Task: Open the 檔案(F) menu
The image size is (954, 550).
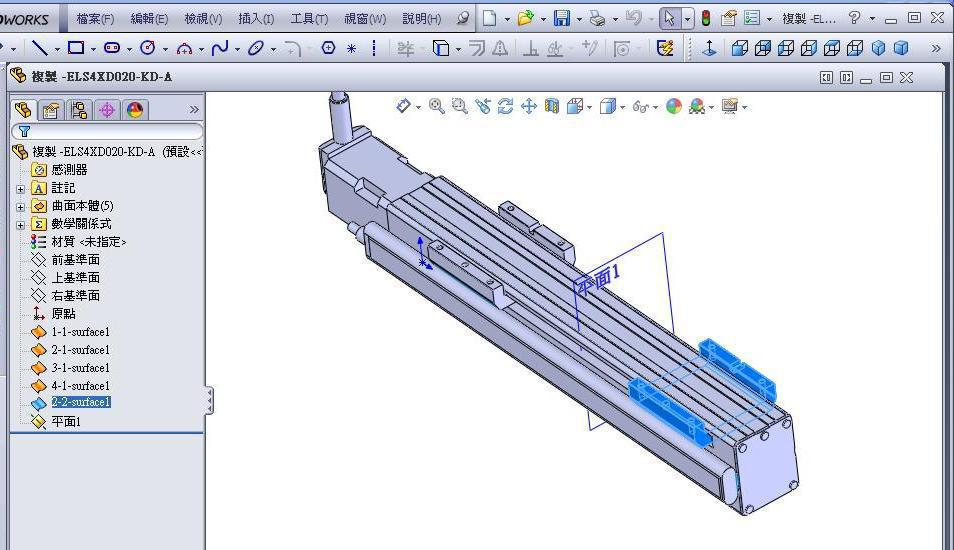Action: (x=95, y=18)
